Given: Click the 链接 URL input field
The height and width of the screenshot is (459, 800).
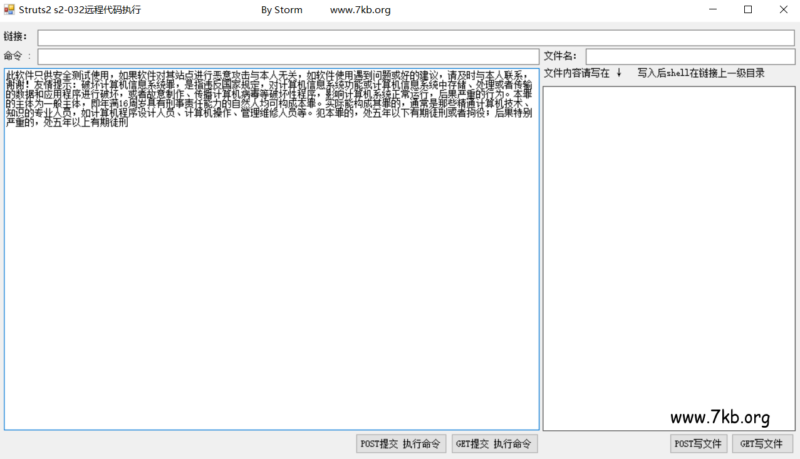Looking at the screenshot, I should [x=416, y=38].
